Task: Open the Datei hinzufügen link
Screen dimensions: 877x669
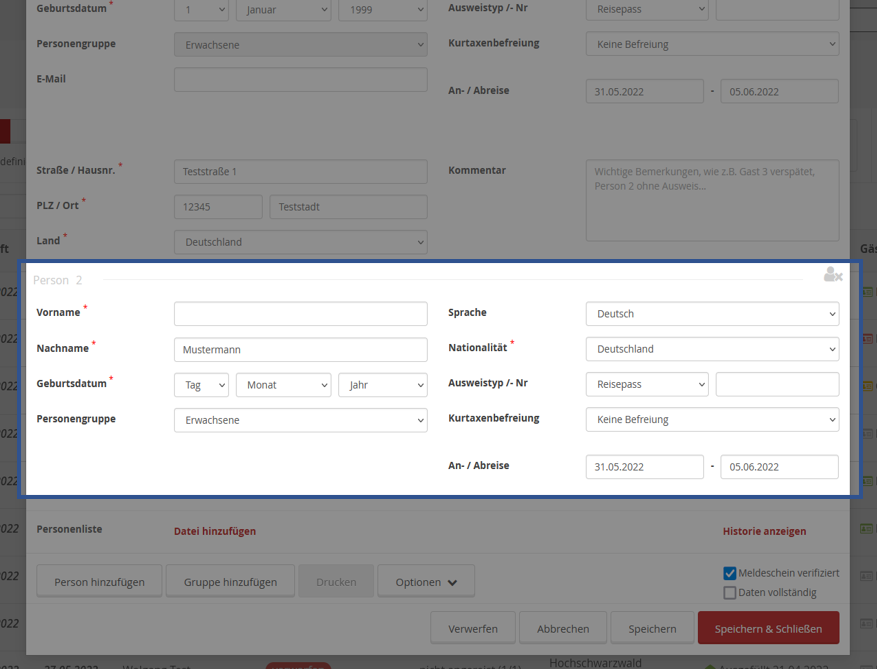Action: tap(215, 532)
